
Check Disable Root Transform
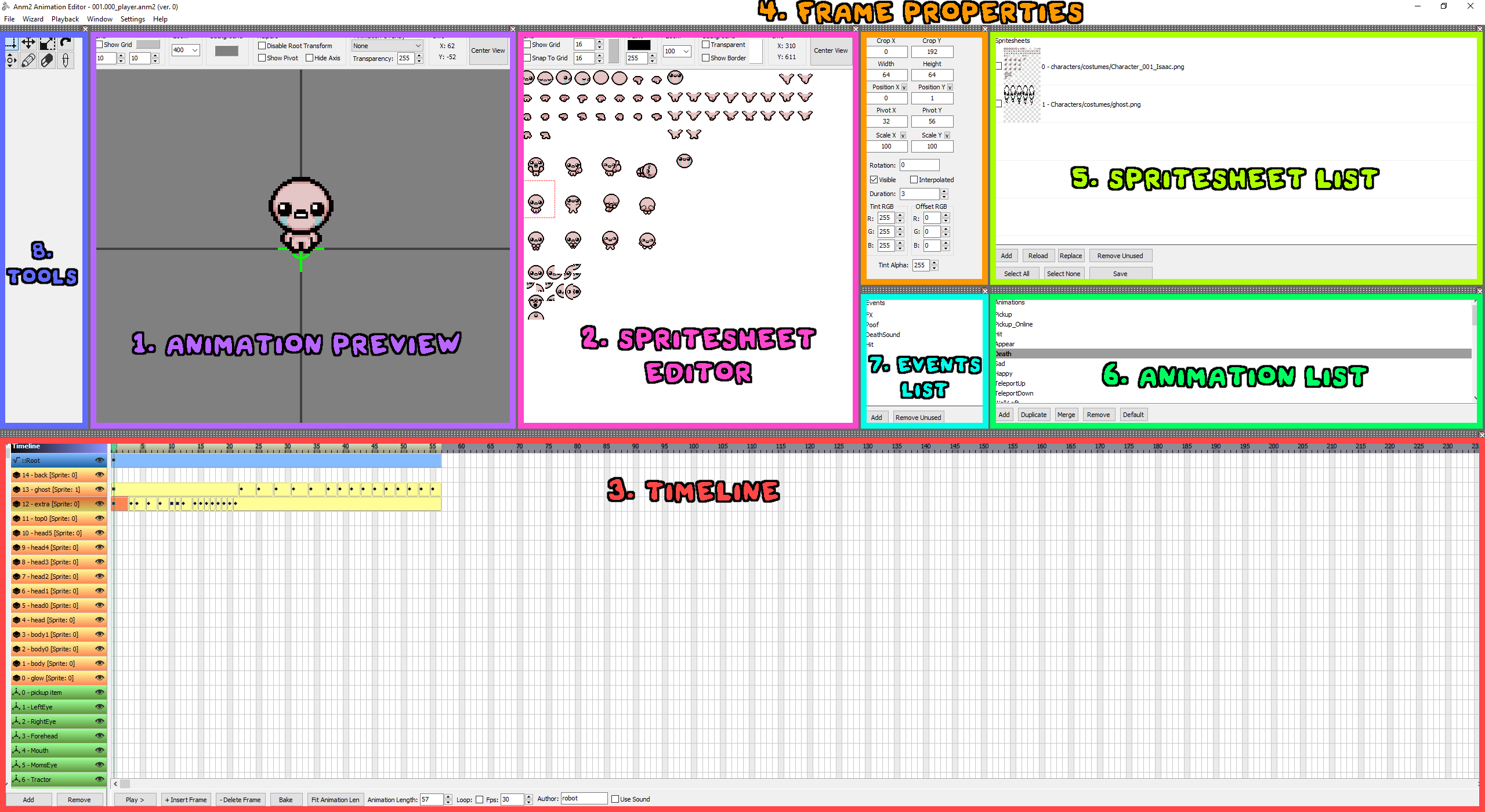[x=262, y=45]
